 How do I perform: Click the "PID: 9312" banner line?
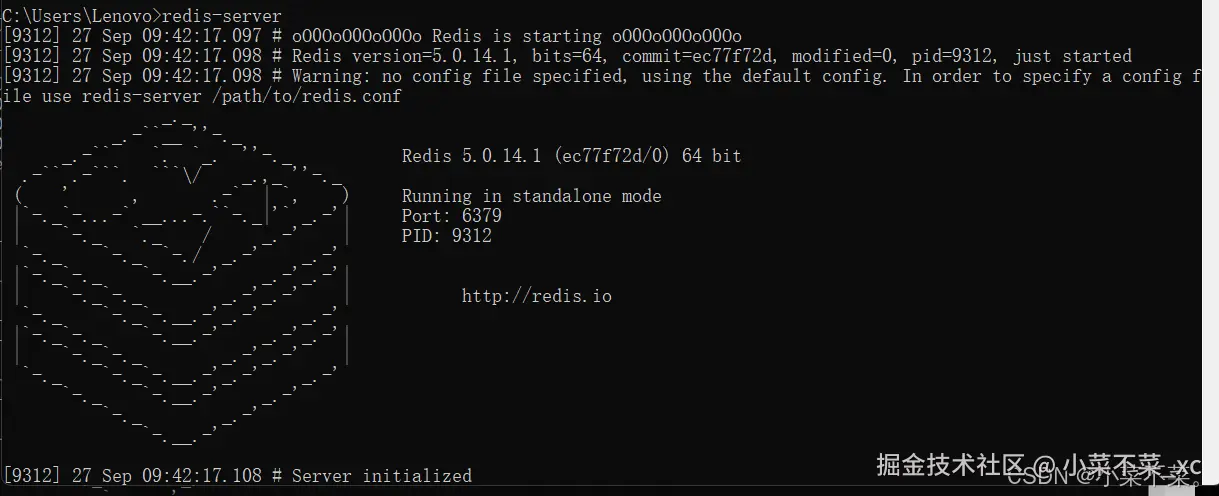[x=447, y=236]
